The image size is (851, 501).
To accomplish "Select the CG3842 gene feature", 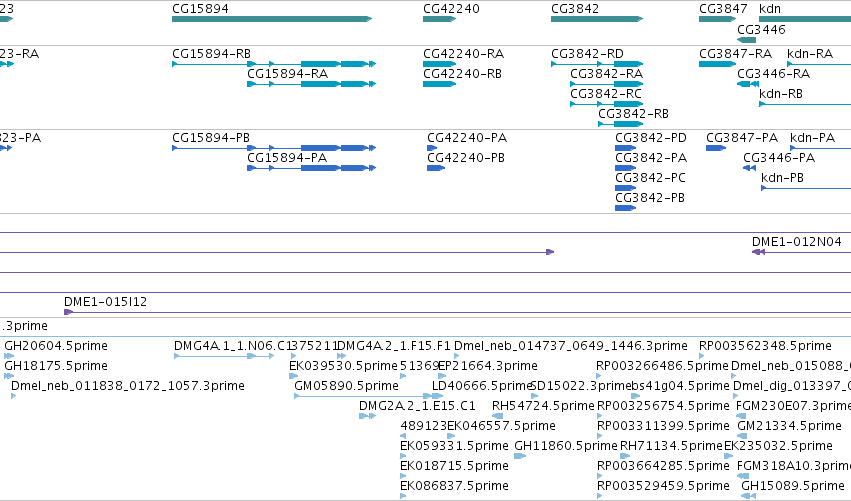I will pyautogui.click(x=597, y=19).
